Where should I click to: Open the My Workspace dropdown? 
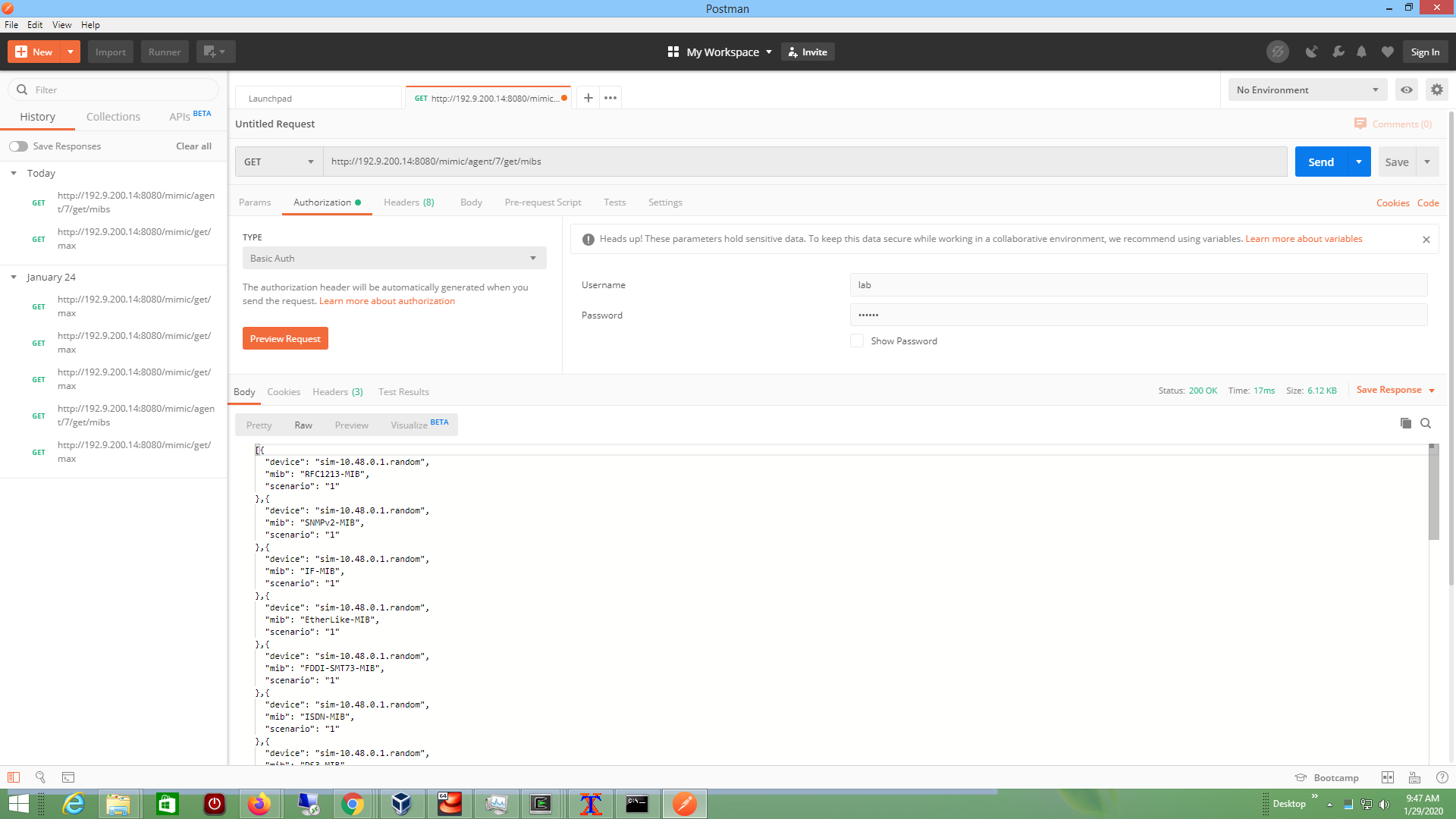[720, 52]
